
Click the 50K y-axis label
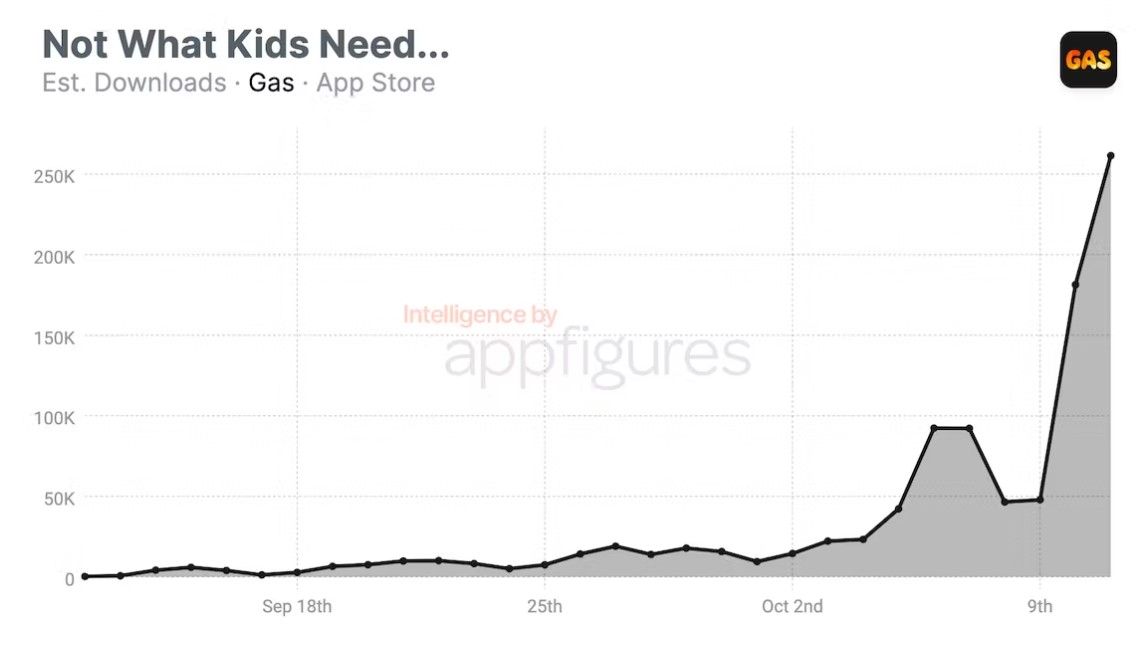click(58, 498)
